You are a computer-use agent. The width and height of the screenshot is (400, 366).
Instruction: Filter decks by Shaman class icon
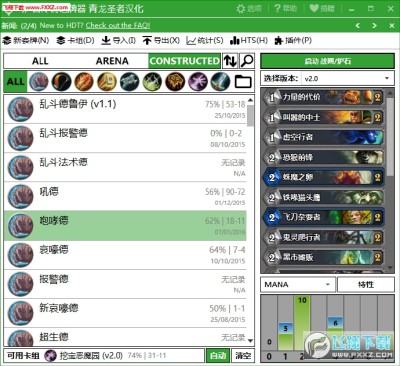coord(175,82)
